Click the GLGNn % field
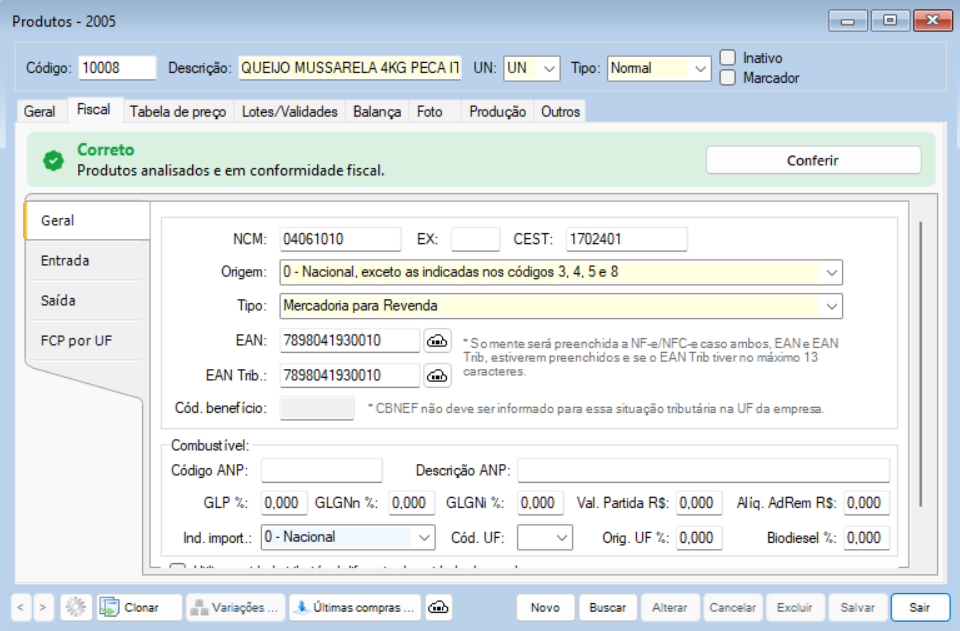This screenshot has width=960, height=631. coord(411,503)
